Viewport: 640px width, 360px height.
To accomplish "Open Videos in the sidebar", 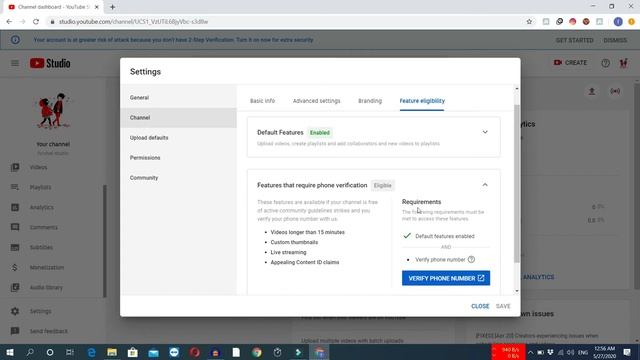I will click(x=38, y=167).
